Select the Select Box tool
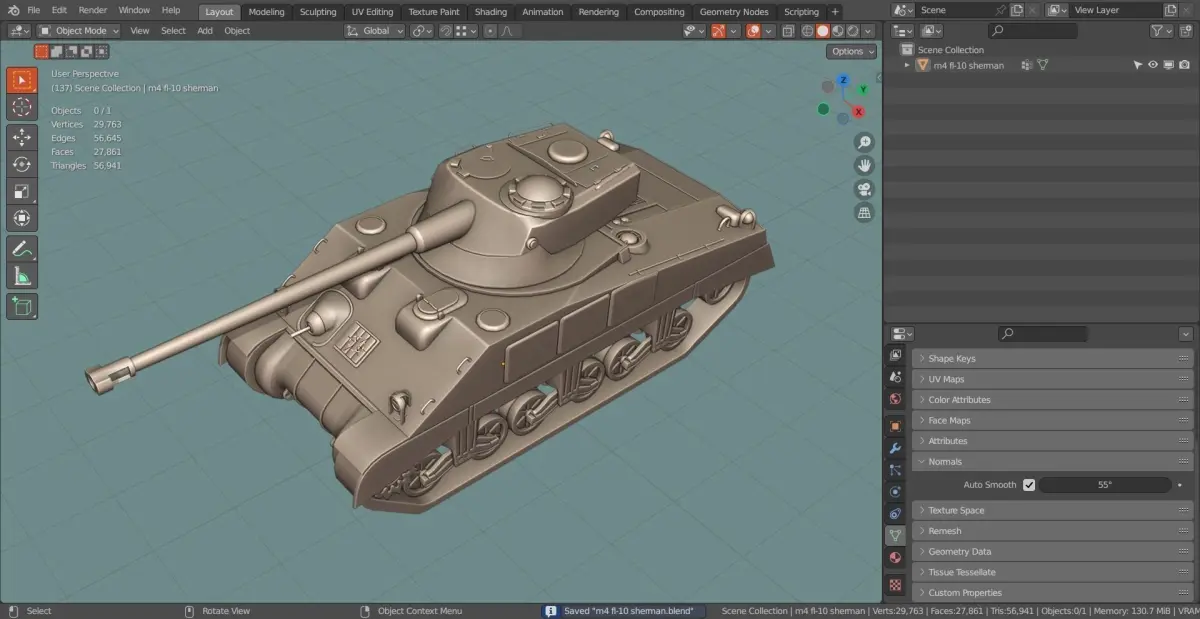This screenshot has height=619, width=1200. point(22,80)
